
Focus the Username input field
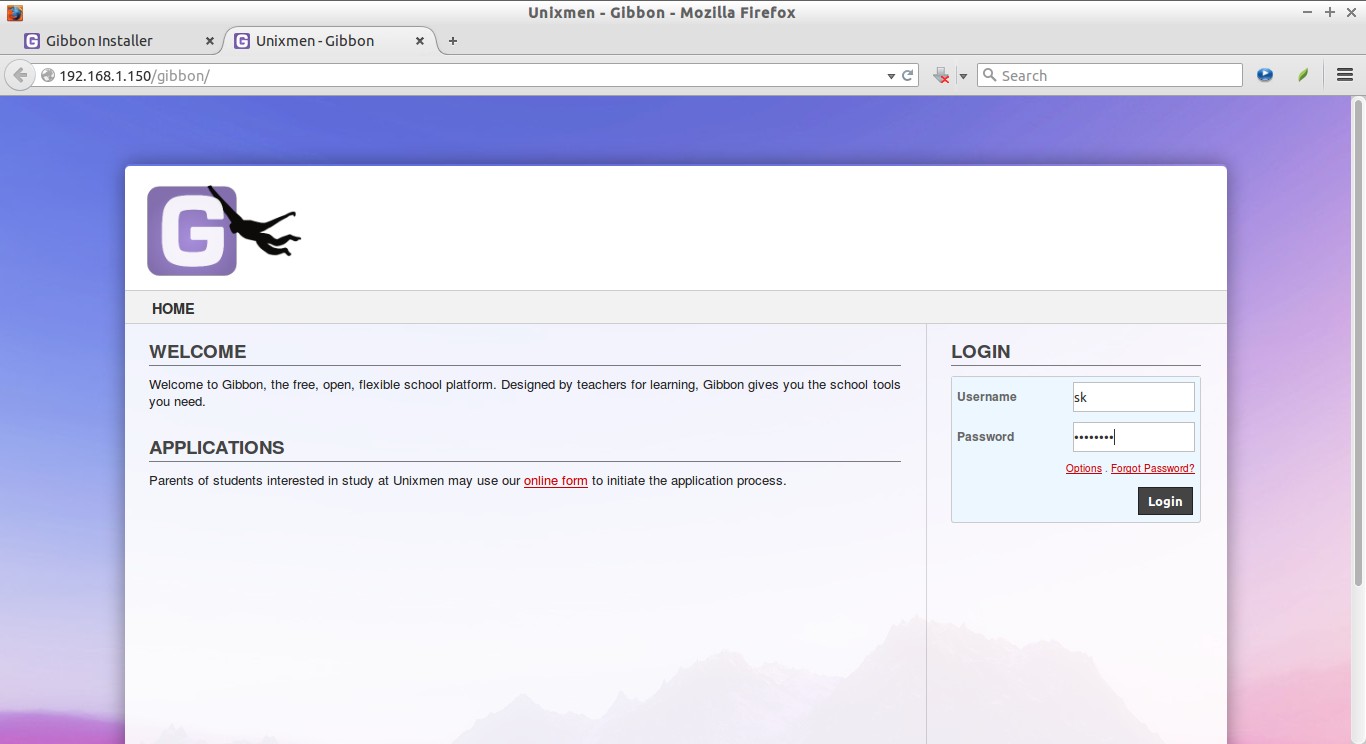click(x=1133, y=397)
